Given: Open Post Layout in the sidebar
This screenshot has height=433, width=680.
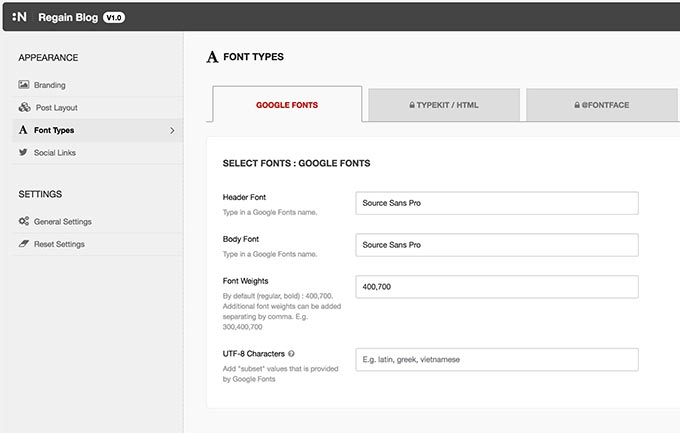Looking at the screenshot, I should point(98,108).
